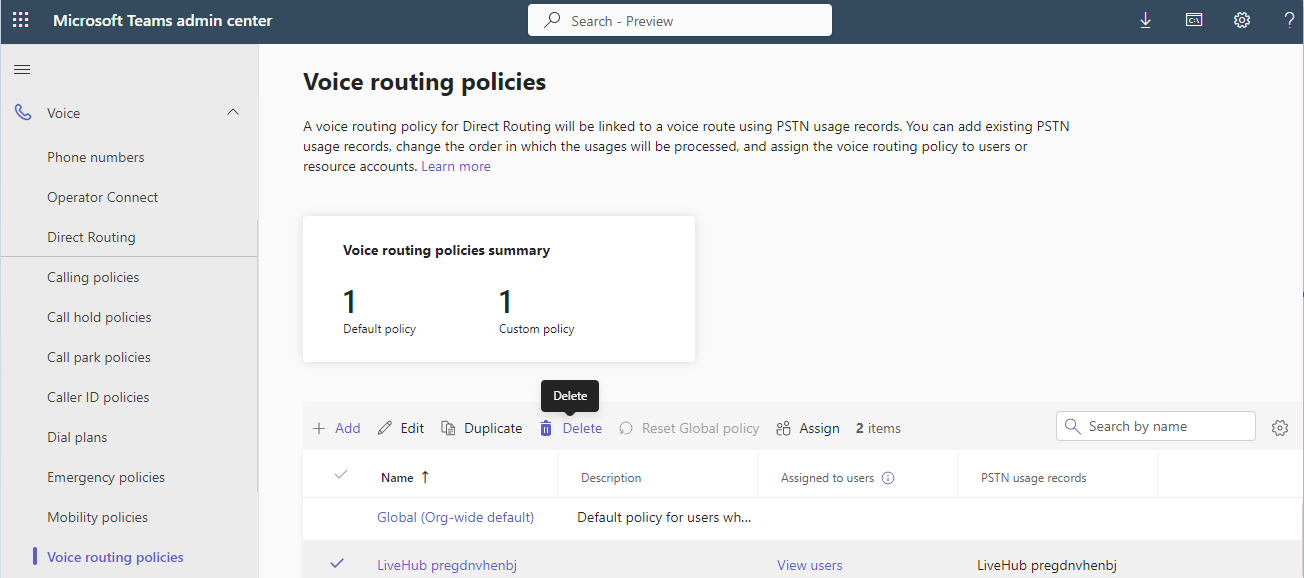Click Add in the policy toolbar
The width and height of the screenshot is (1304, 578).
tap(336, 428)
